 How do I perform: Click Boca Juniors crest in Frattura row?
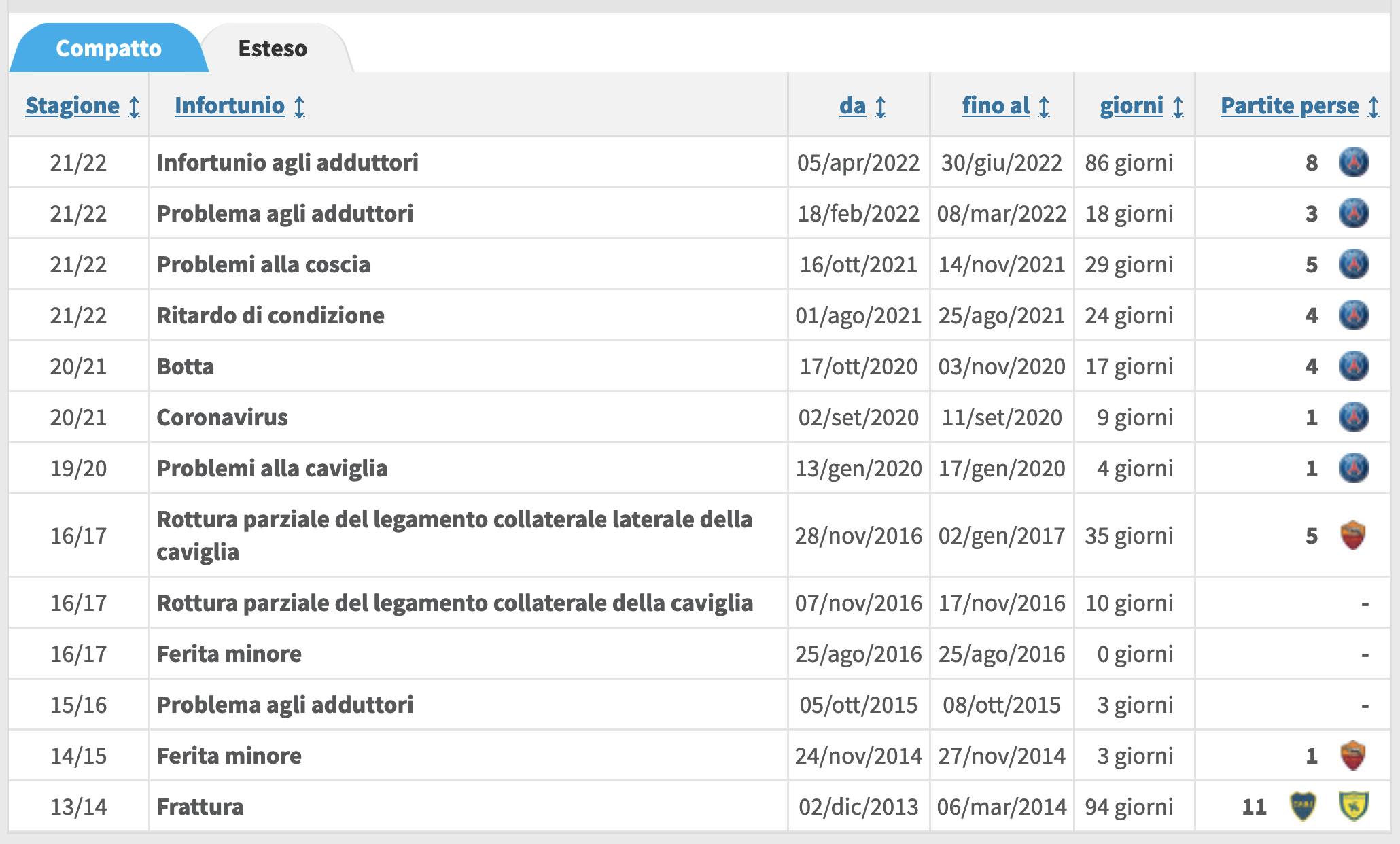(x=1303, y=807)
